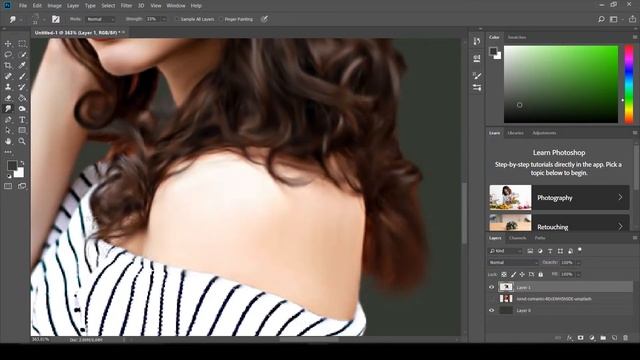Hide Layer 0 visibility eye

(491, 310)
